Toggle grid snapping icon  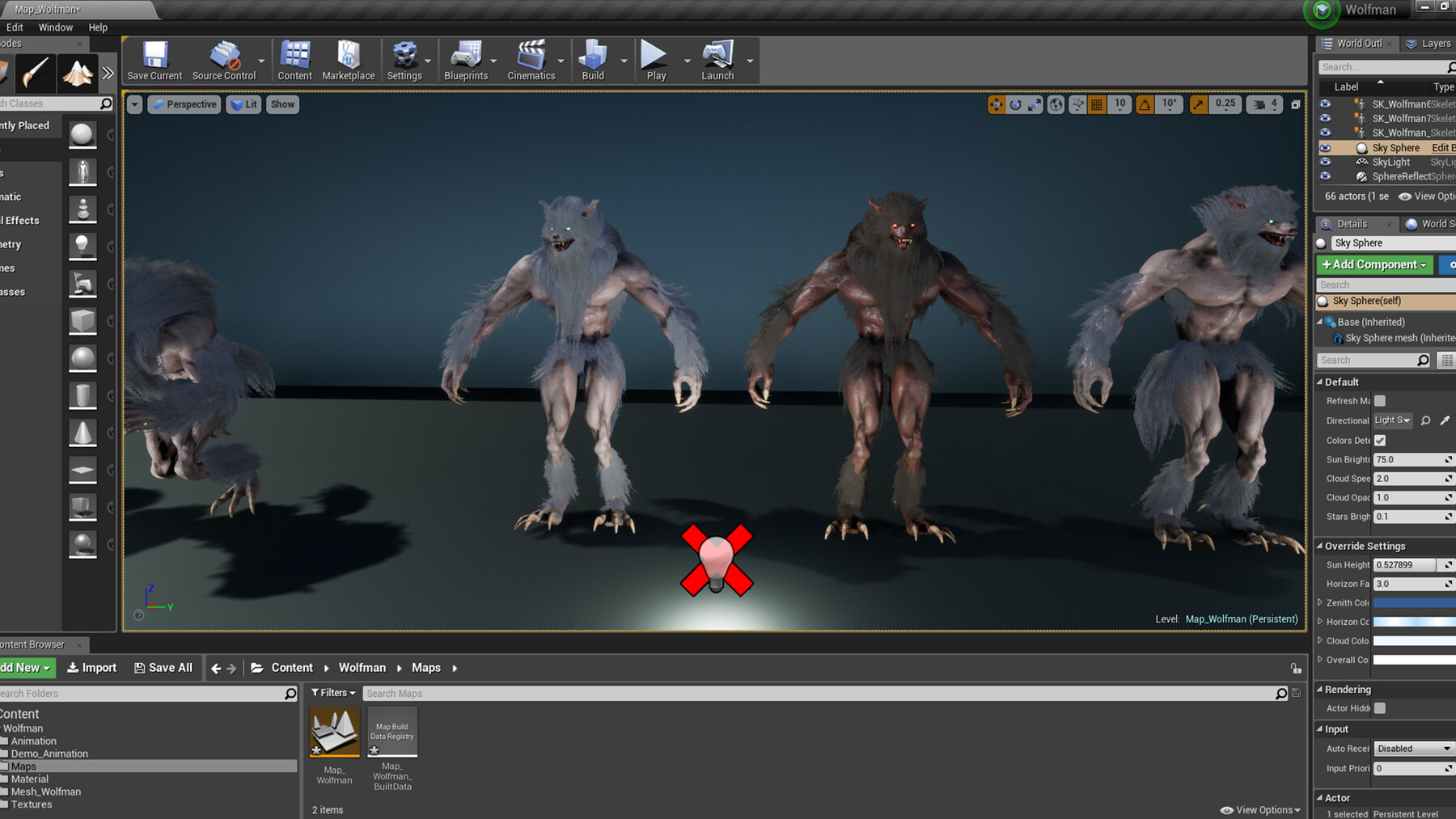point(1097,104)
